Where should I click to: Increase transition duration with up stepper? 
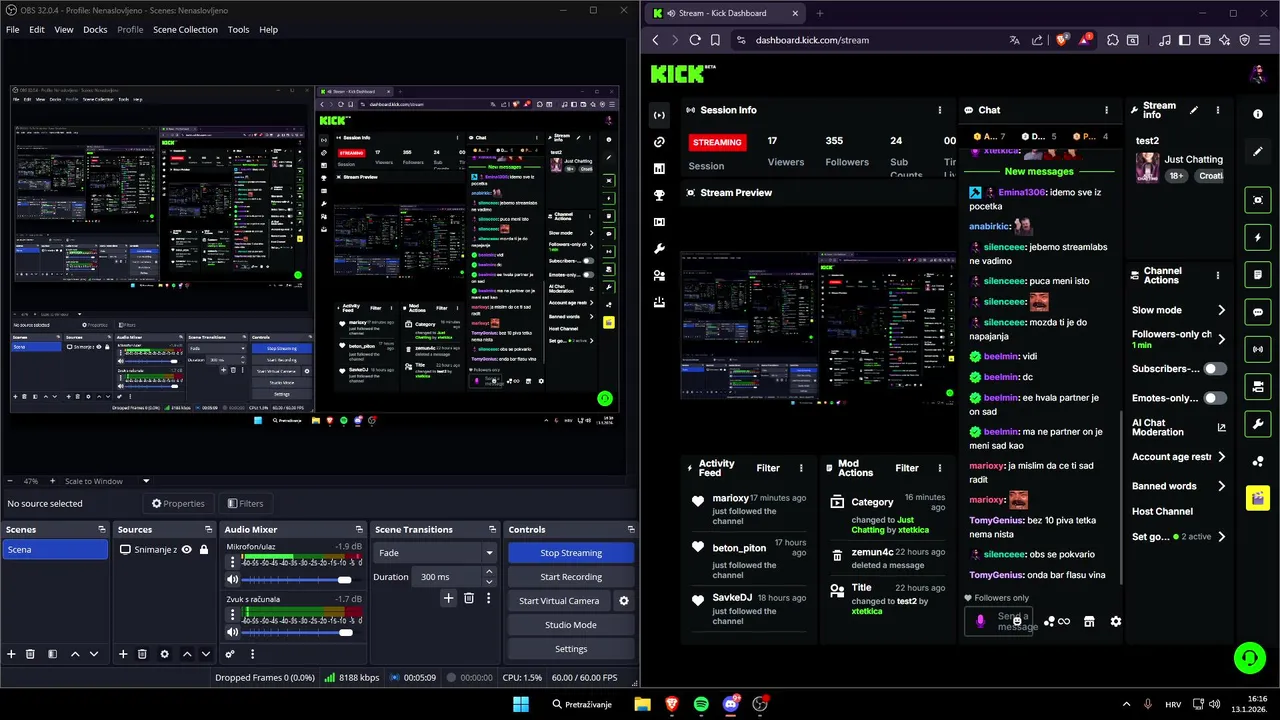(489, 572)
